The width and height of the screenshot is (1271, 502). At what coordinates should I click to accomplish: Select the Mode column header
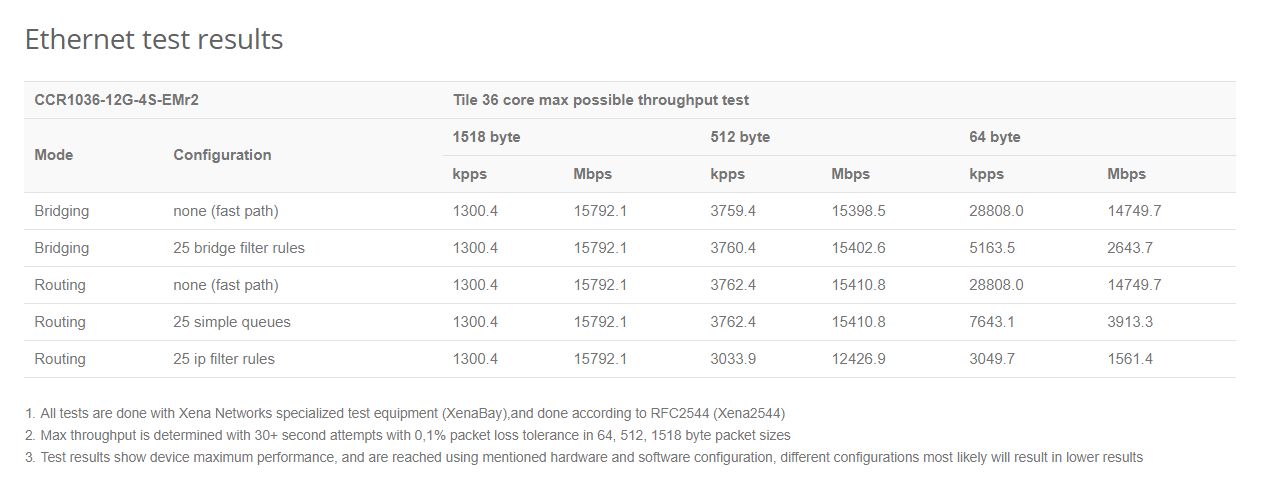pos(54,155)
